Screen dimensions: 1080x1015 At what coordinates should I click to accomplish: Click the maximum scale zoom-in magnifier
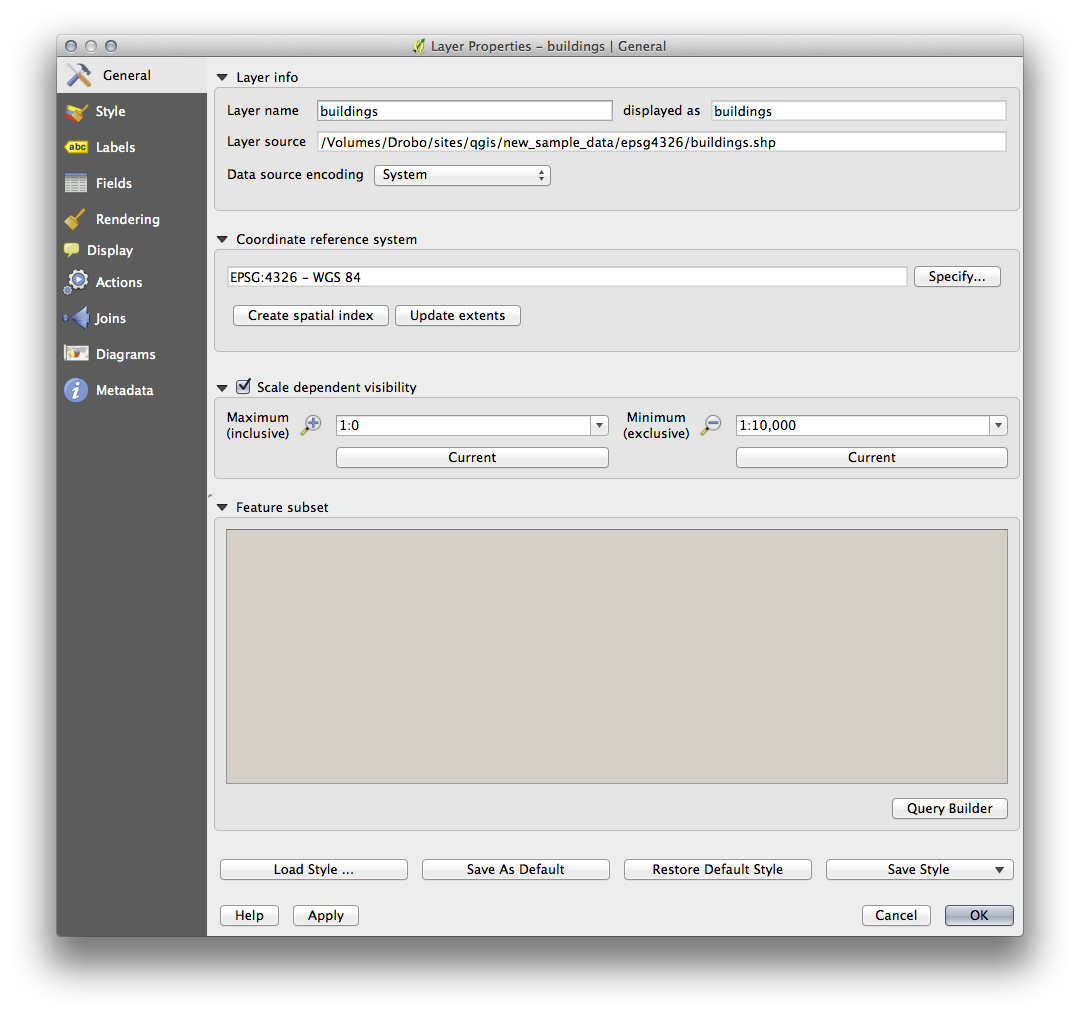311,425
